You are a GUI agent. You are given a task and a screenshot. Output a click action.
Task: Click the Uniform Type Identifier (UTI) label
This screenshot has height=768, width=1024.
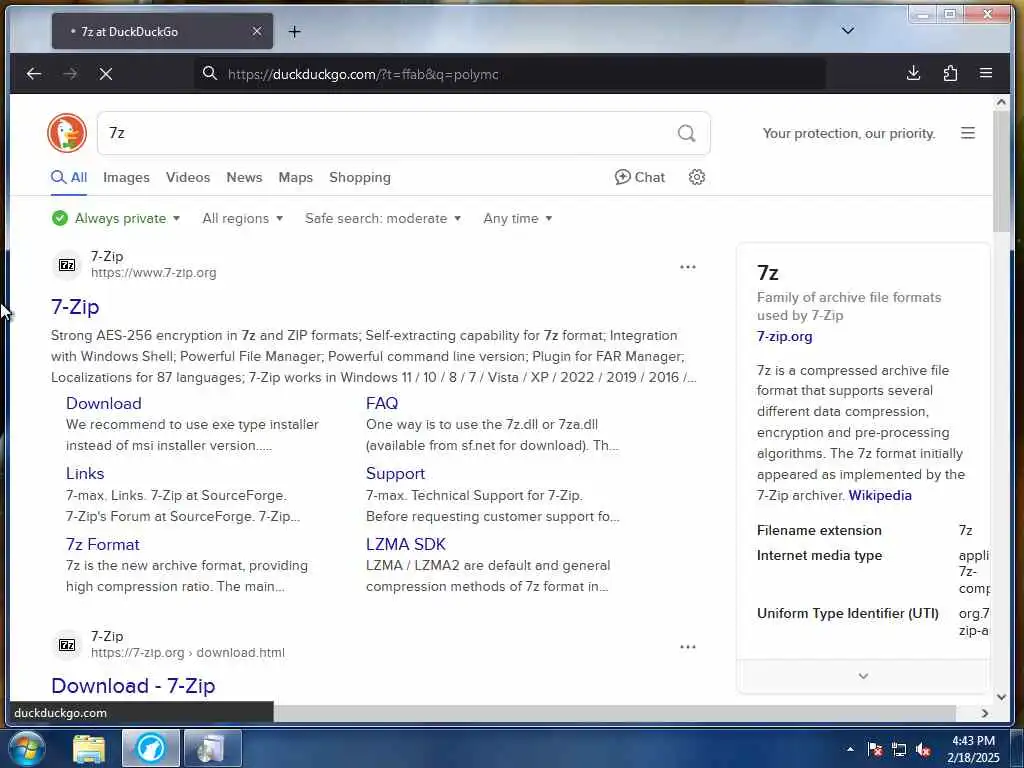848,613
